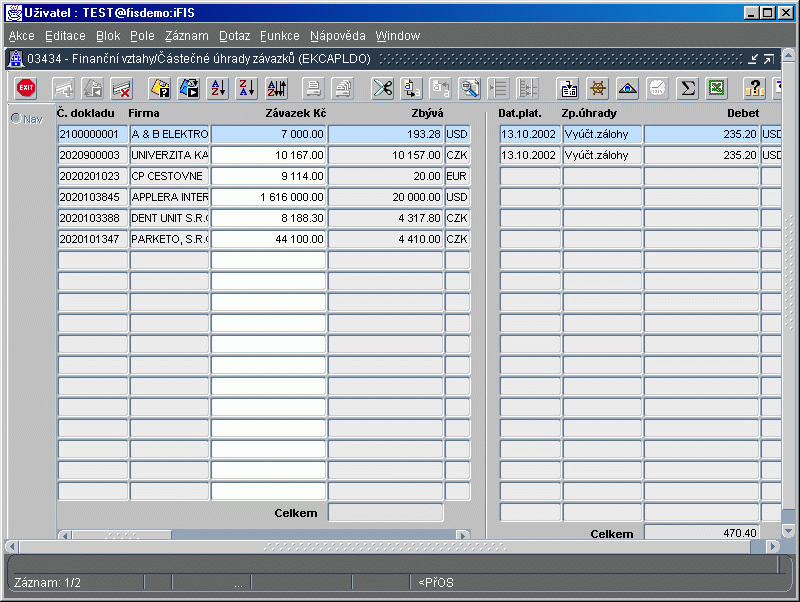
Task: Click the greyed tree structure icon
Action: coord(528,89)
